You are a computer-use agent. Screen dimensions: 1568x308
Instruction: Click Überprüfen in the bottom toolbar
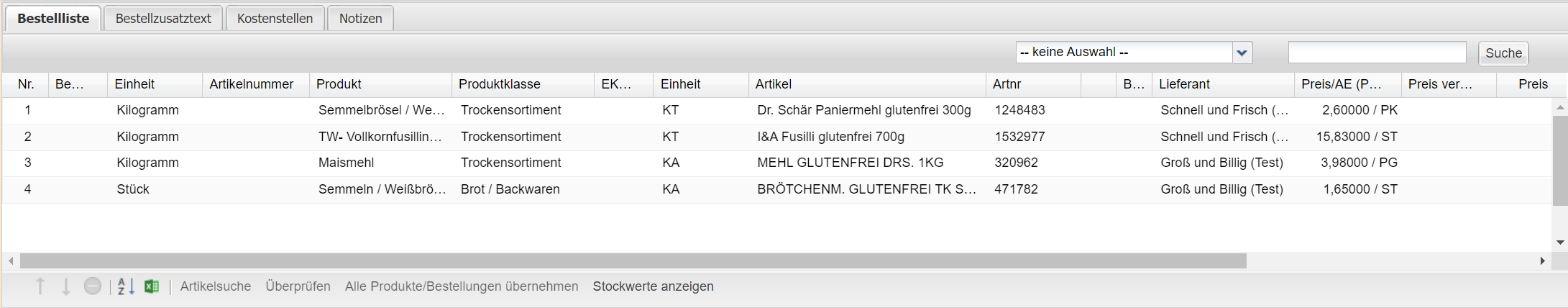[298, 286]
